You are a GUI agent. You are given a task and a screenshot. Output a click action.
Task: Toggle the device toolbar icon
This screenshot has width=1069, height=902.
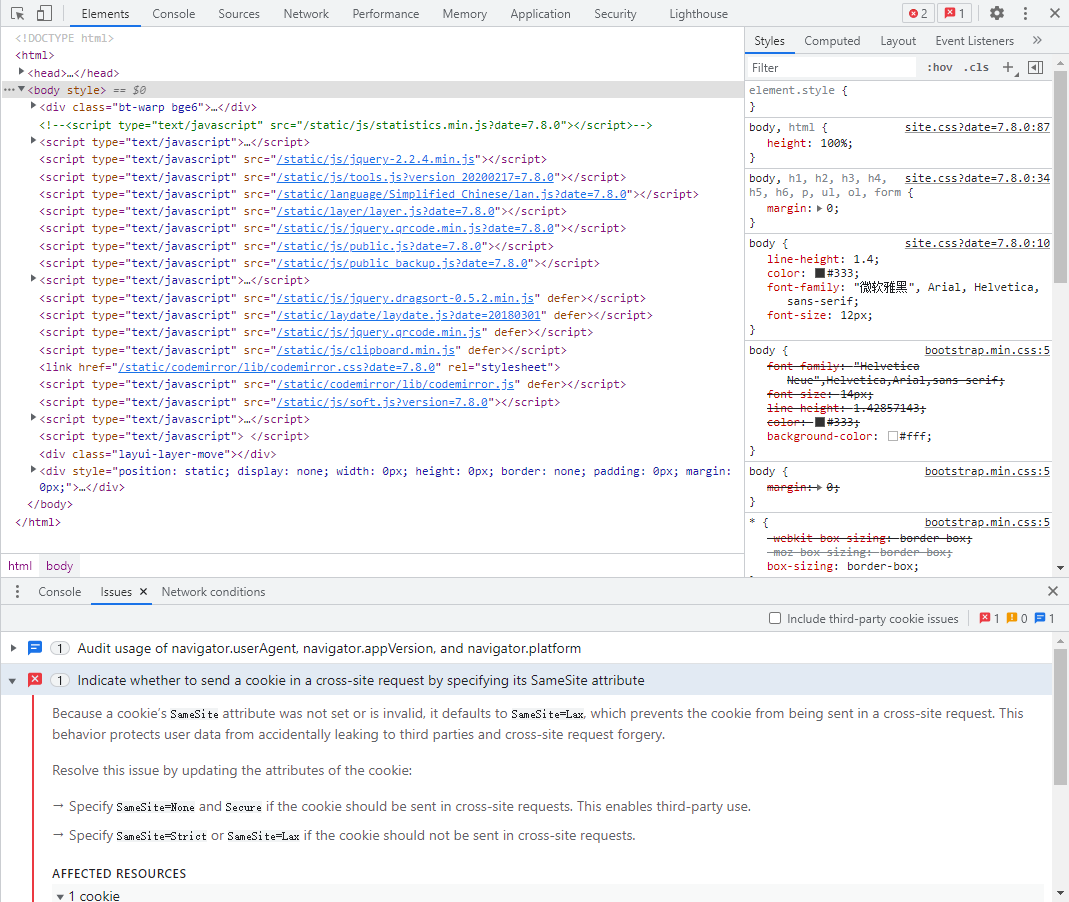[x=44, y=14]
